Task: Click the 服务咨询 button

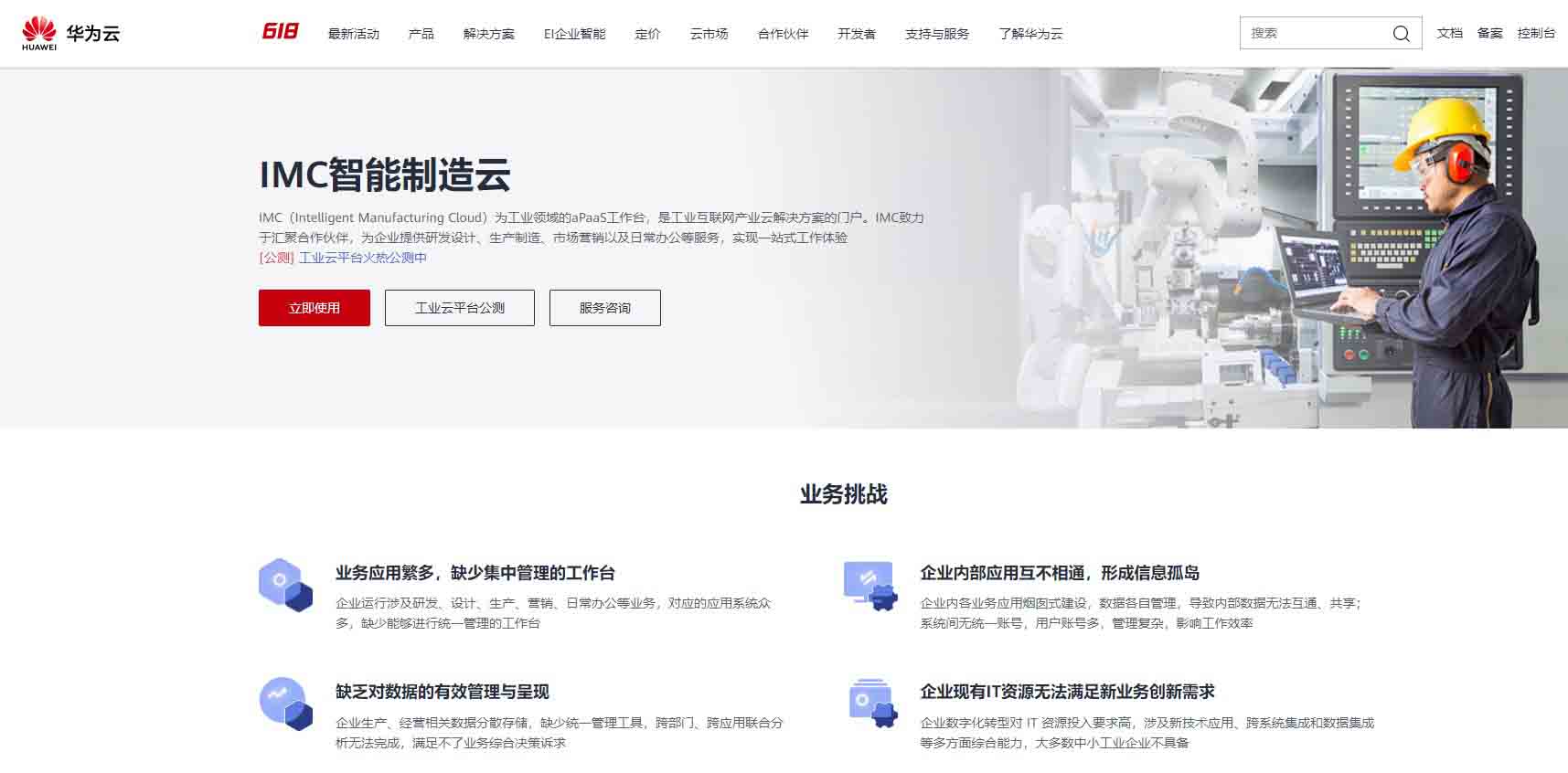Action: [x=605, y=308]
